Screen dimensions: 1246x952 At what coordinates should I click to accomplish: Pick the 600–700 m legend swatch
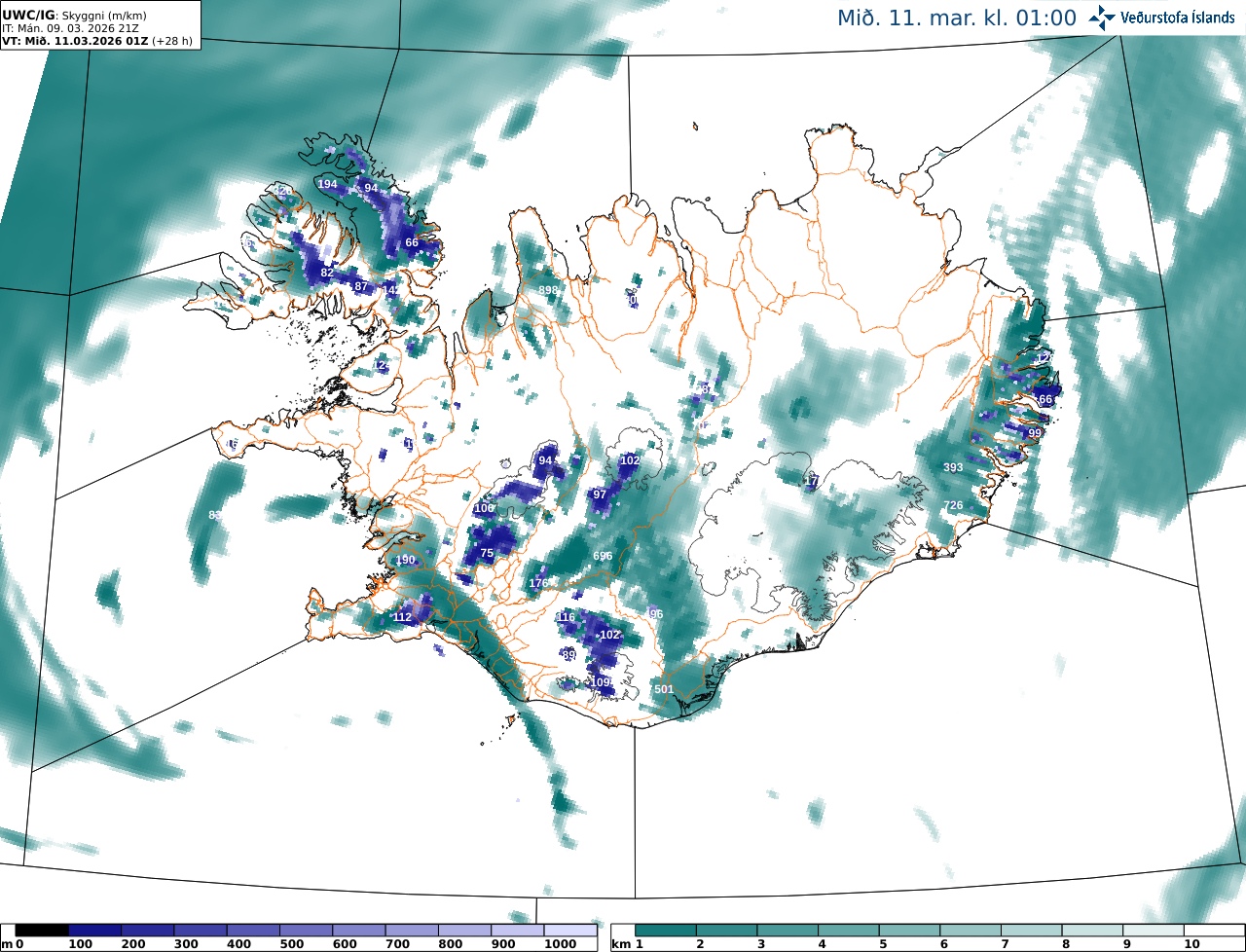(358, 931)
